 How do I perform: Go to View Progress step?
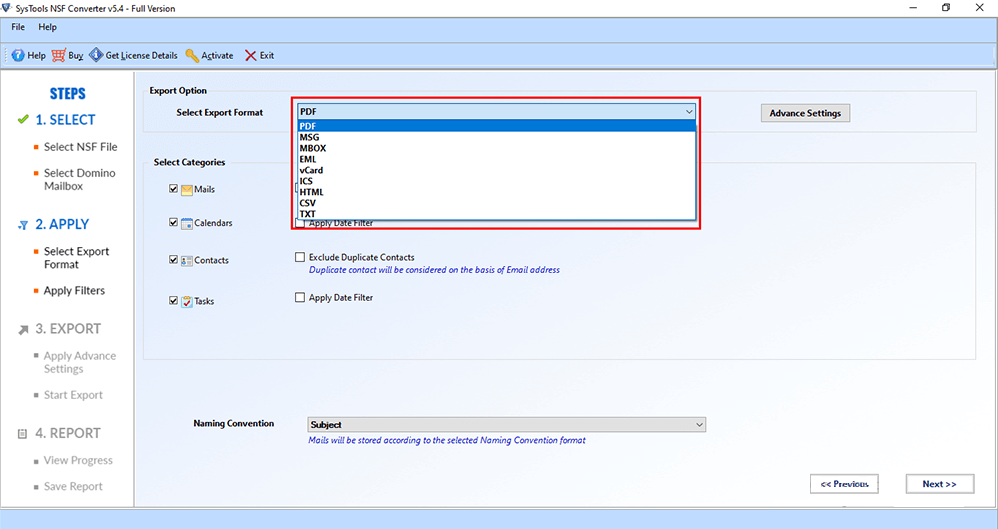(78, 460)
